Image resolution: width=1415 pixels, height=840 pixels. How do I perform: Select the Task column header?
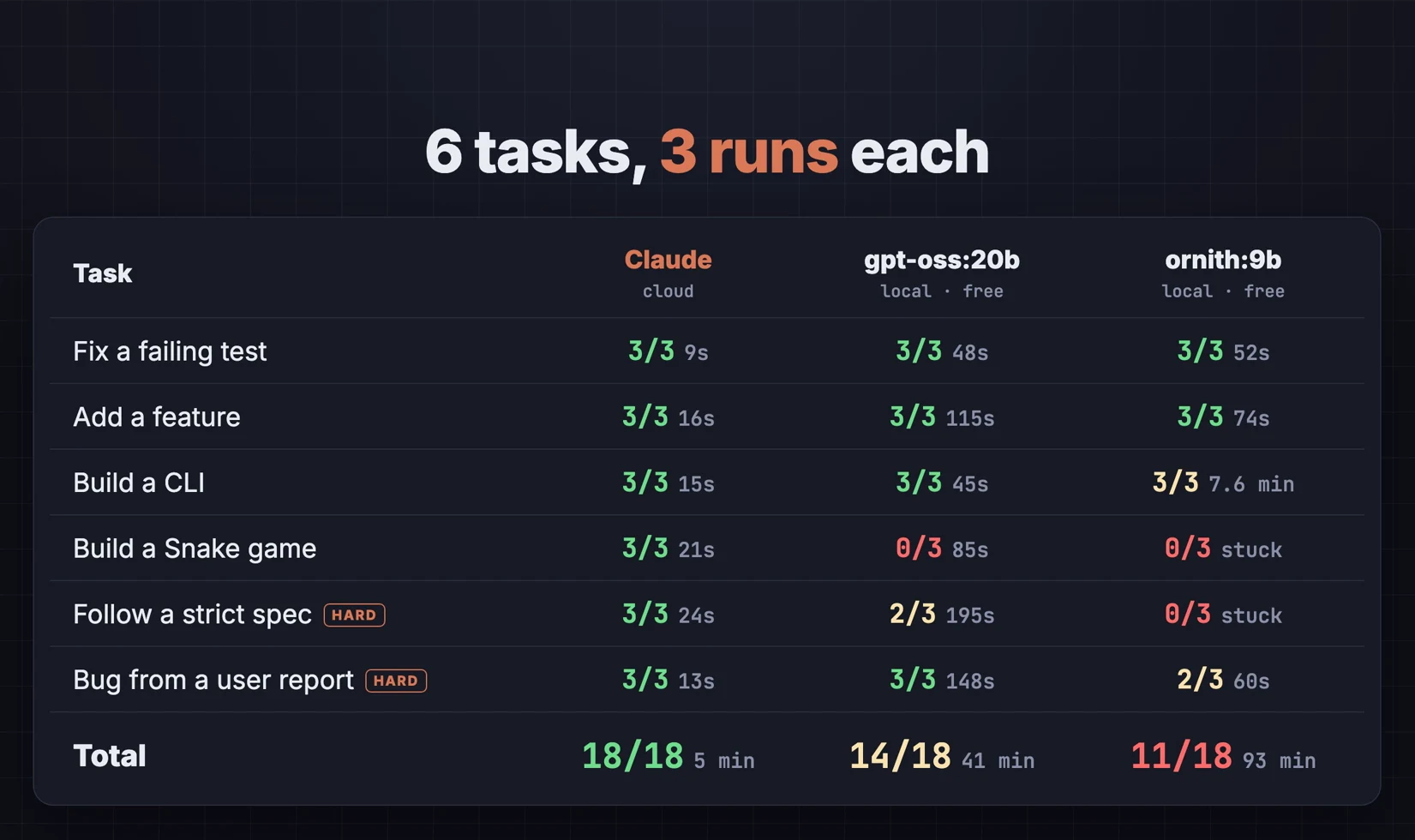click(x=102, y=273)
